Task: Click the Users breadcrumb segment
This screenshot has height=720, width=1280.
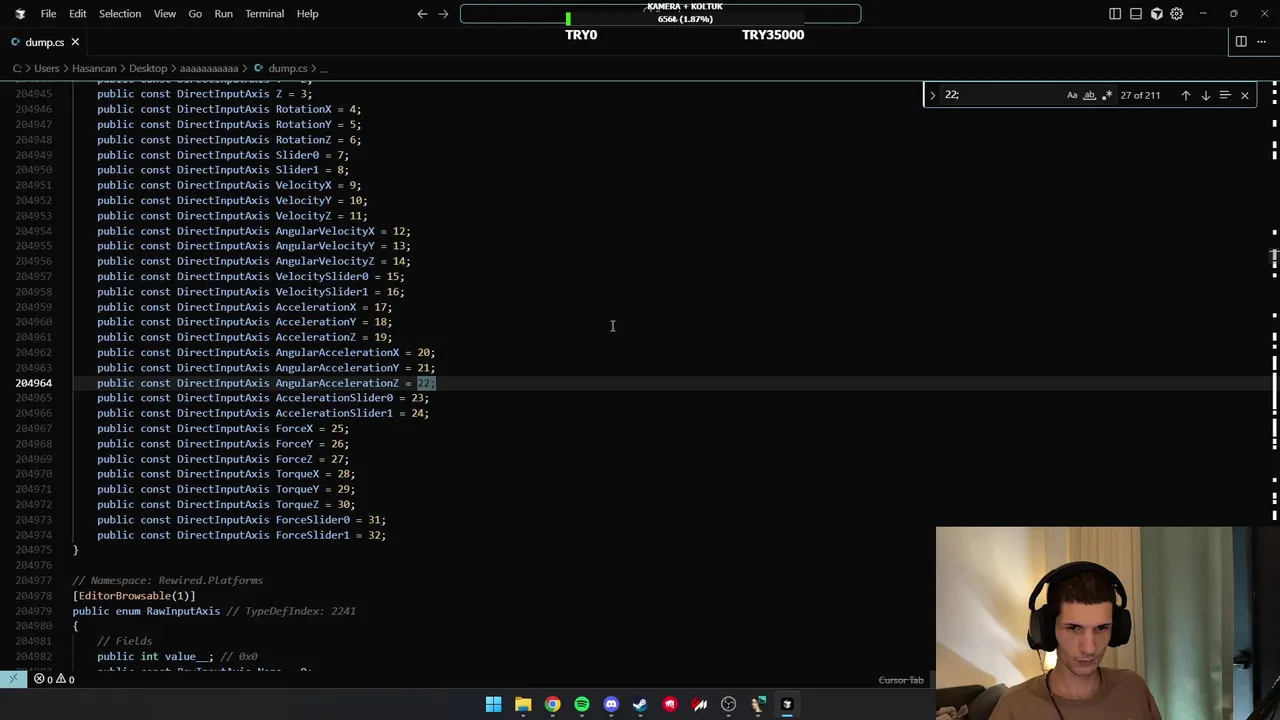Action: (x=47, y=69)
